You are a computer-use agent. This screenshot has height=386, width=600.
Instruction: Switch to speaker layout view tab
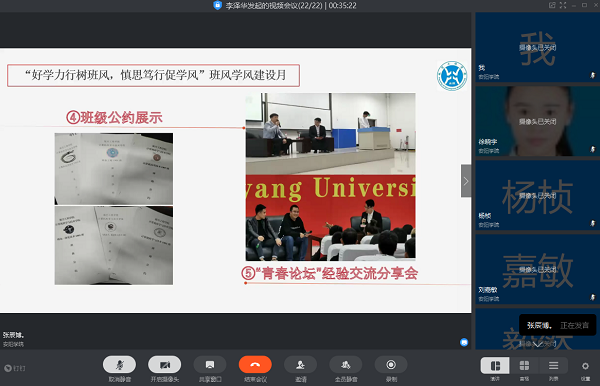click(495, 366)
